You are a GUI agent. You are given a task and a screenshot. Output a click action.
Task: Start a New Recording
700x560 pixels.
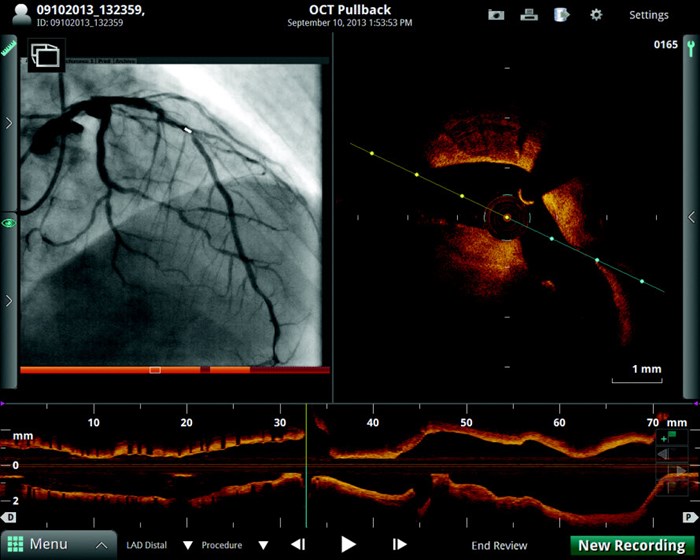[632, 545]
